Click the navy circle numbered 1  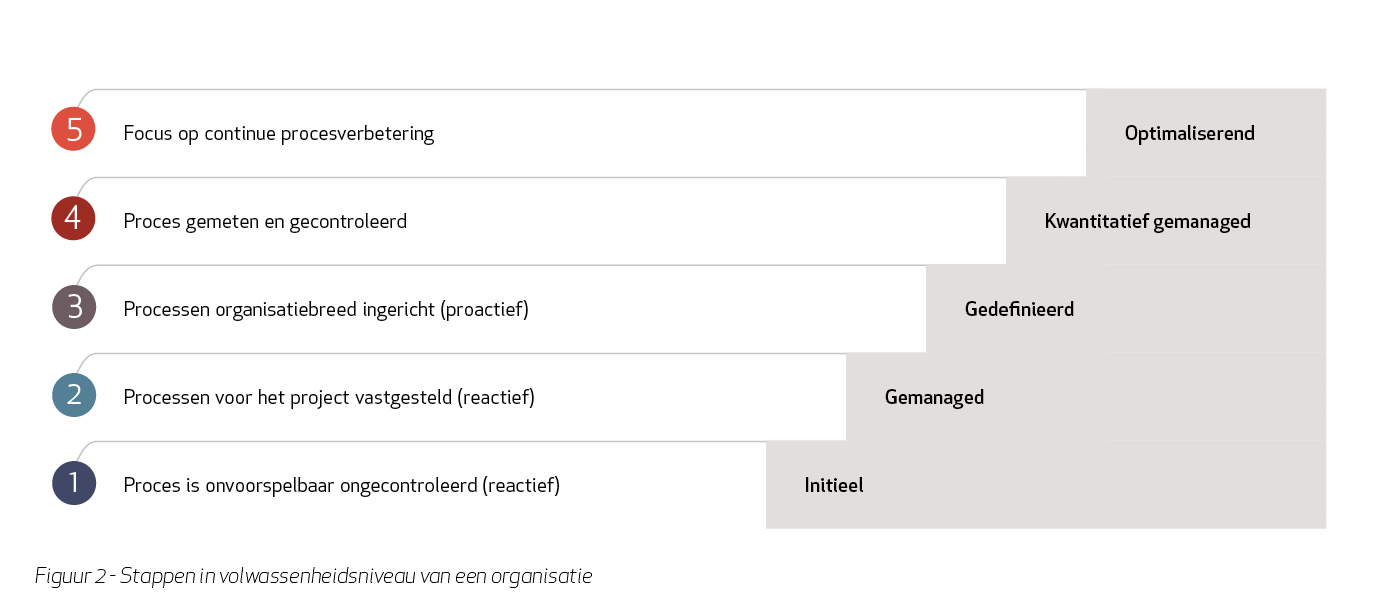coord(73,482)
